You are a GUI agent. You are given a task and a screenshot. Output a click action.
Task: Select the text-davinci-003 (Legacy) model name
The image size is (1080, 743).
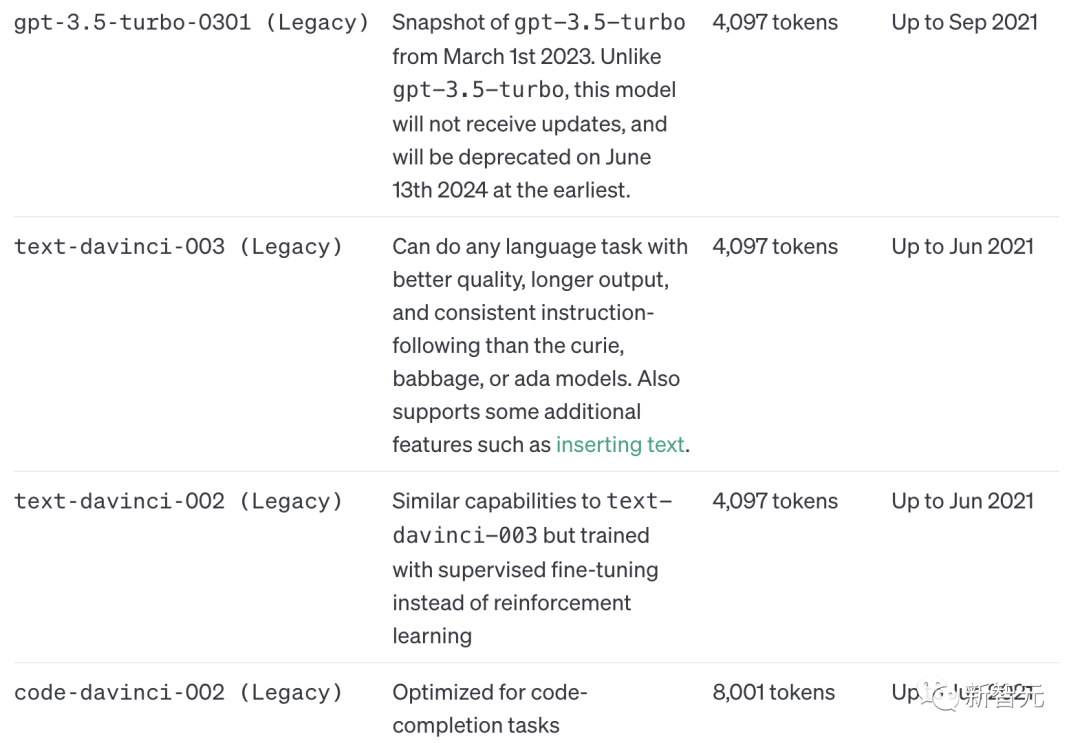[178, 247]
